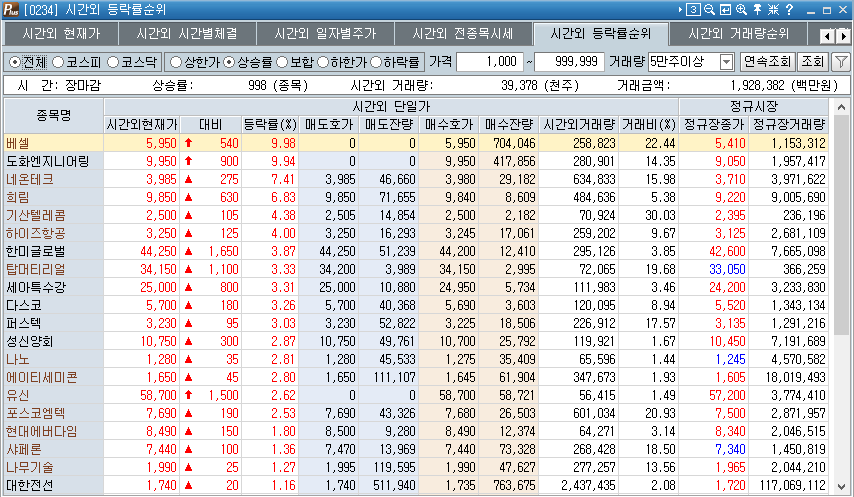Select the 코스닥 radio button
The width and height of the screenshot is (854, 497).
point(113,62)
